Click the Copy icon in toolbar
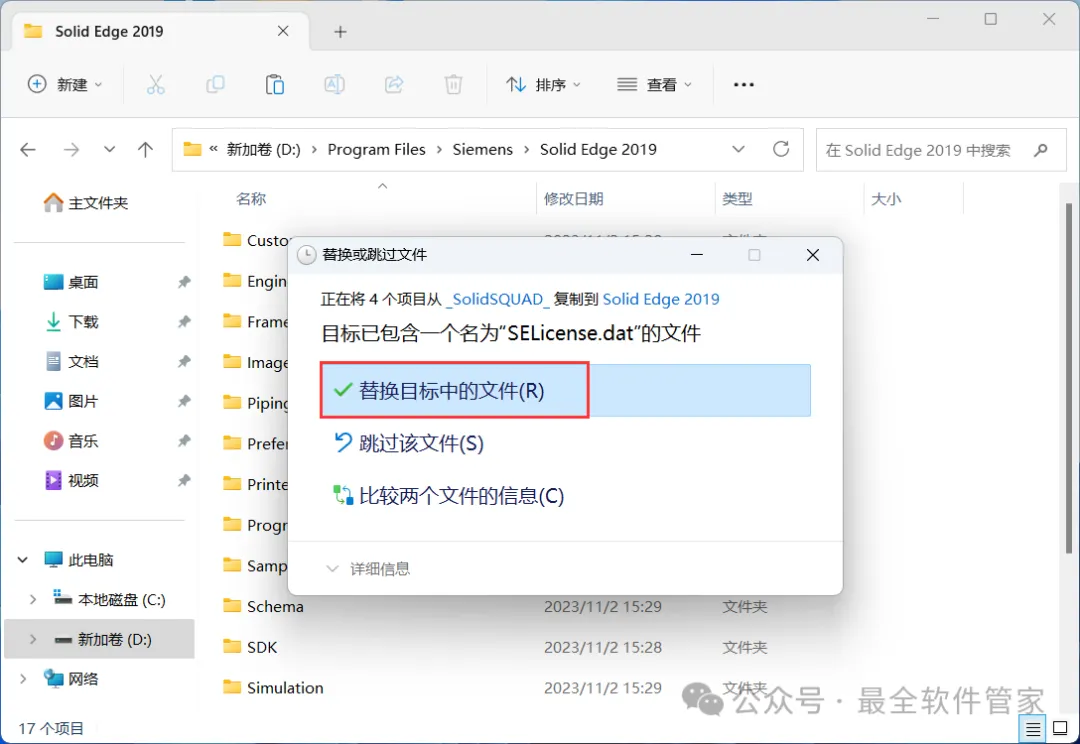 215,85
